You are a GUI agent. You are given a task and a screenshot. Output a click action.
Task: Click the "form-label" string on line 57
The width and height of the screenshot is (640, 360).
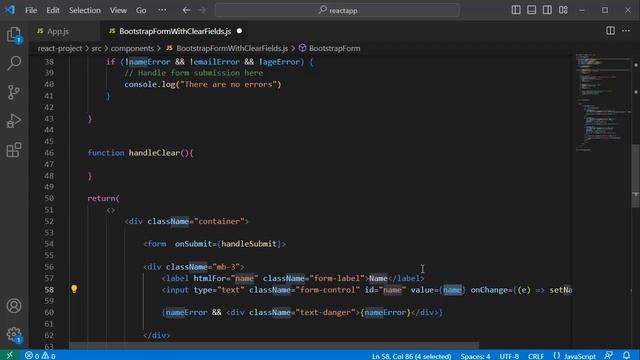point(337,278)
